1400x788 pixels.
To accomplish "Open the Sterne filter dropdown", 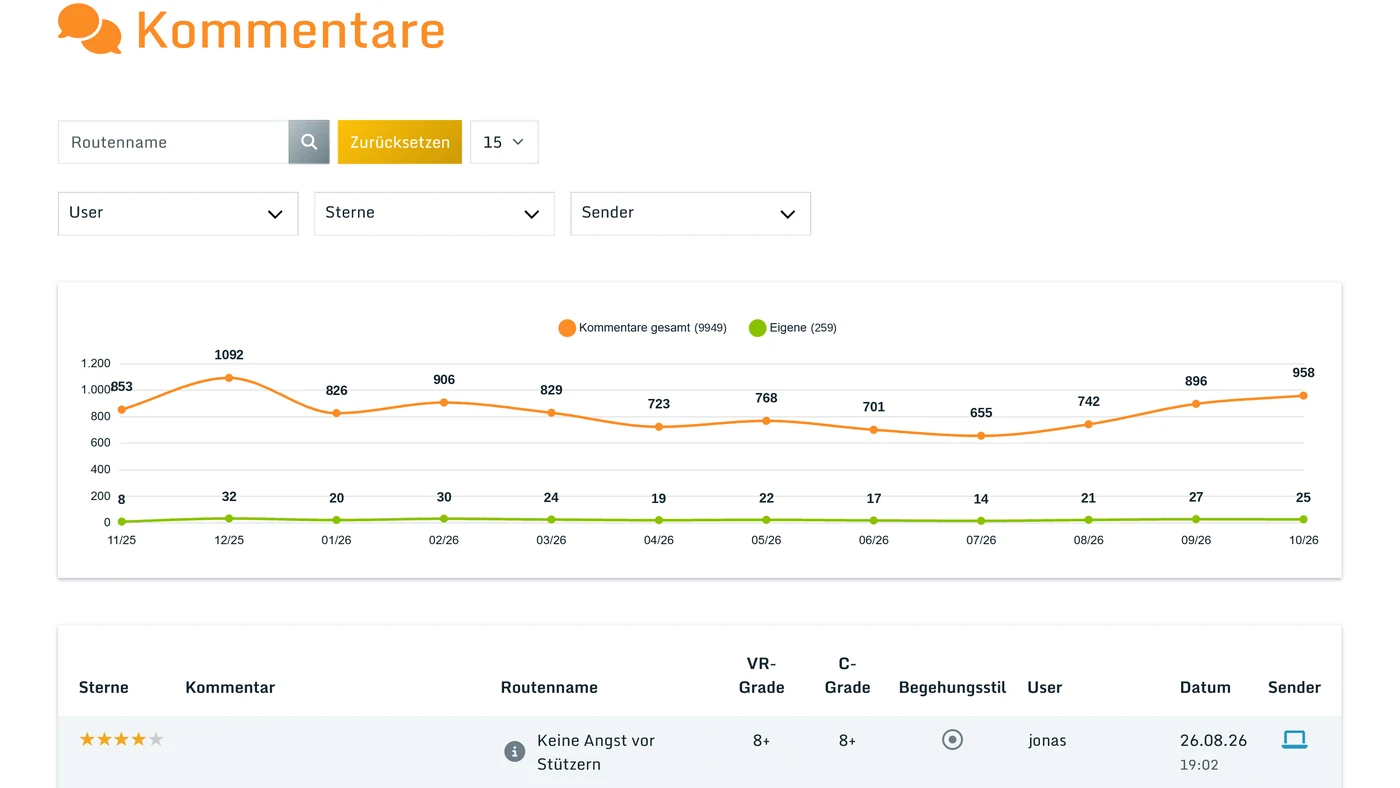I will [x=434, y=214].
